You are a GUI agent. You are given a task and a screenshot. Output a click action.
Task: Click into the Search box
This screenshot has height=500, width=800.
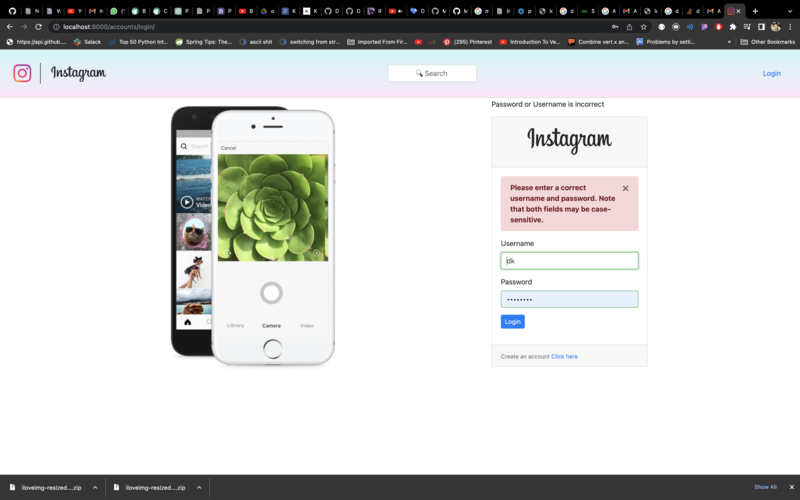point(432,73)
